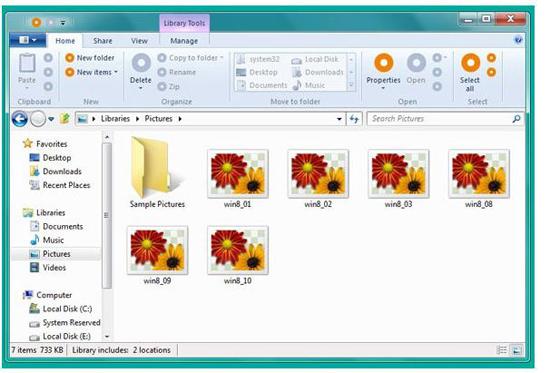Image resolution: width=550 pixels, height=373 pixels.
Task: Open recent locations dropdown arrow
Action: (51, 119)
